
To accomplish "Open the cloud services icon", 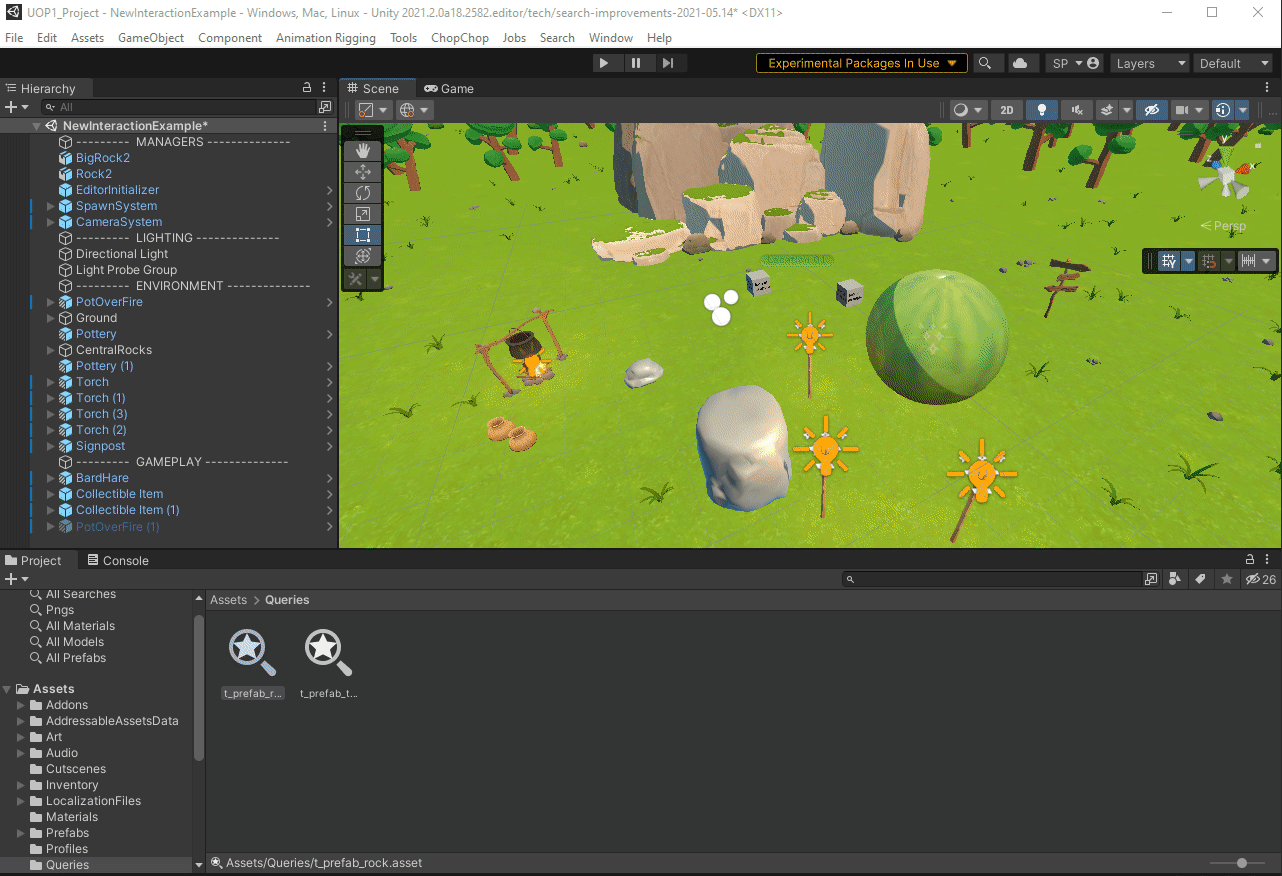I will pyautogui.click(x=1019, y=63).
